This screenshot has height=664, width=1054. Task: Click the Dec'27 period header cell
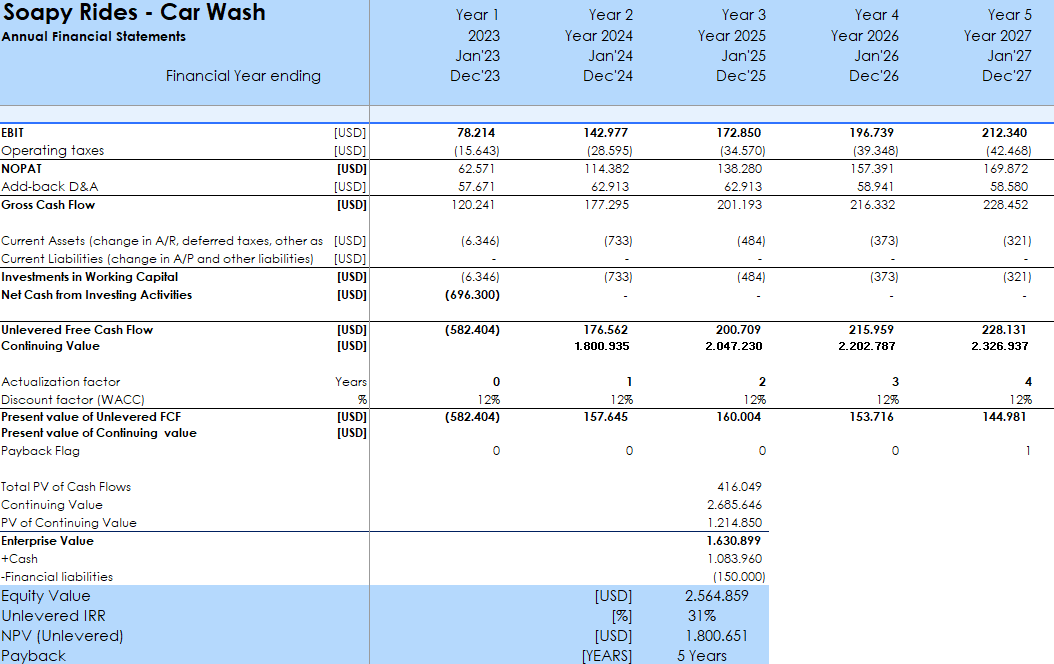(x=1006, y=76)
